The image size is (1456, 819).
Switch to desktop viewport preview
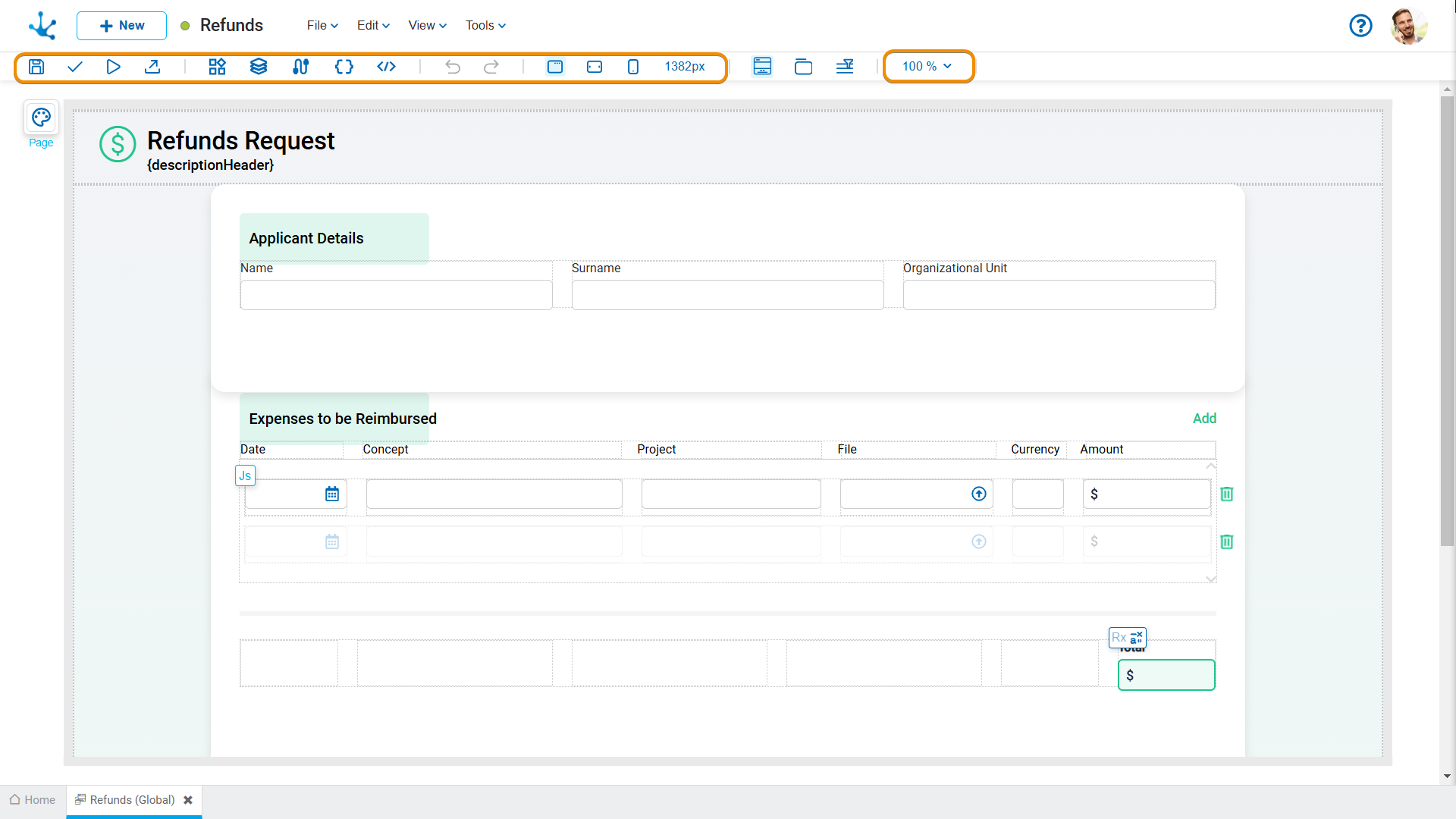555,67
